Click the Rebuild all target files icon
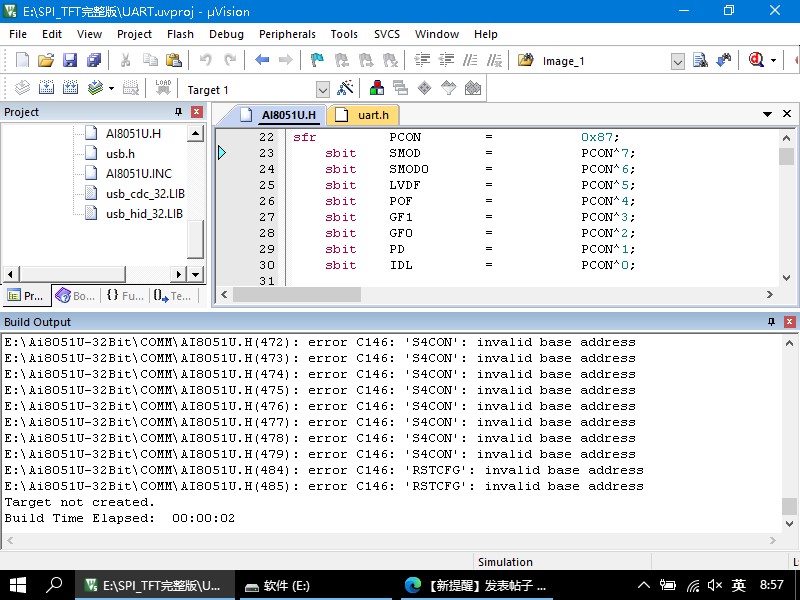Image resolution: width=800 pixels, height=600 pixels. (x=70, y=88)
